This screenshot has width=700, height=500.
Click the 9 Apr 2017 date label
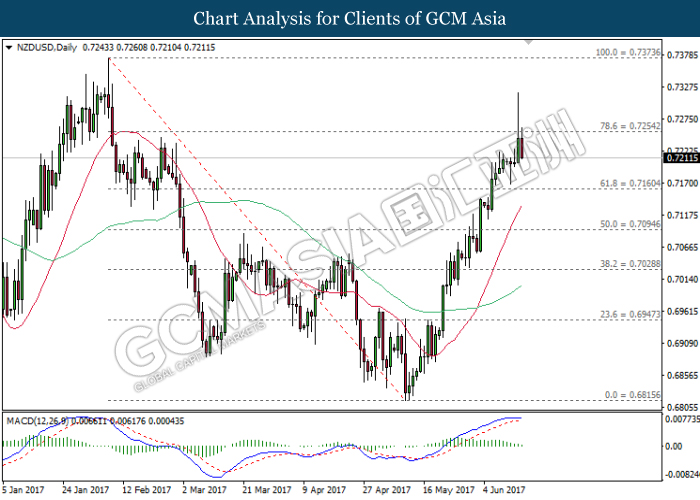324,490
